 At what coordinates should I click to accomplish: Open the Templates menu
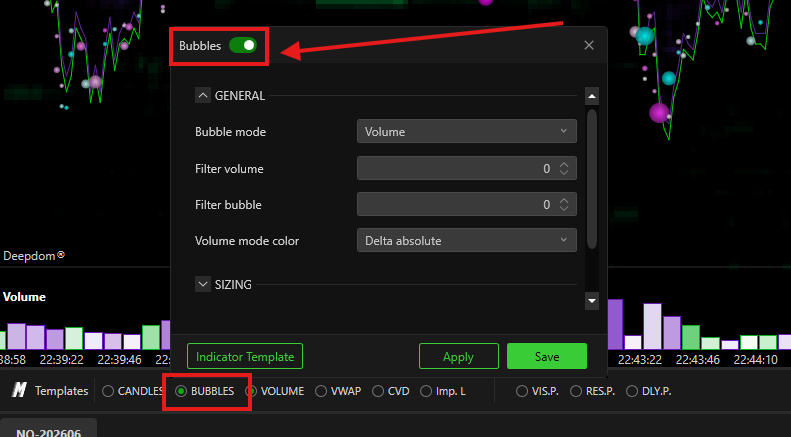[x=62, y=391]
